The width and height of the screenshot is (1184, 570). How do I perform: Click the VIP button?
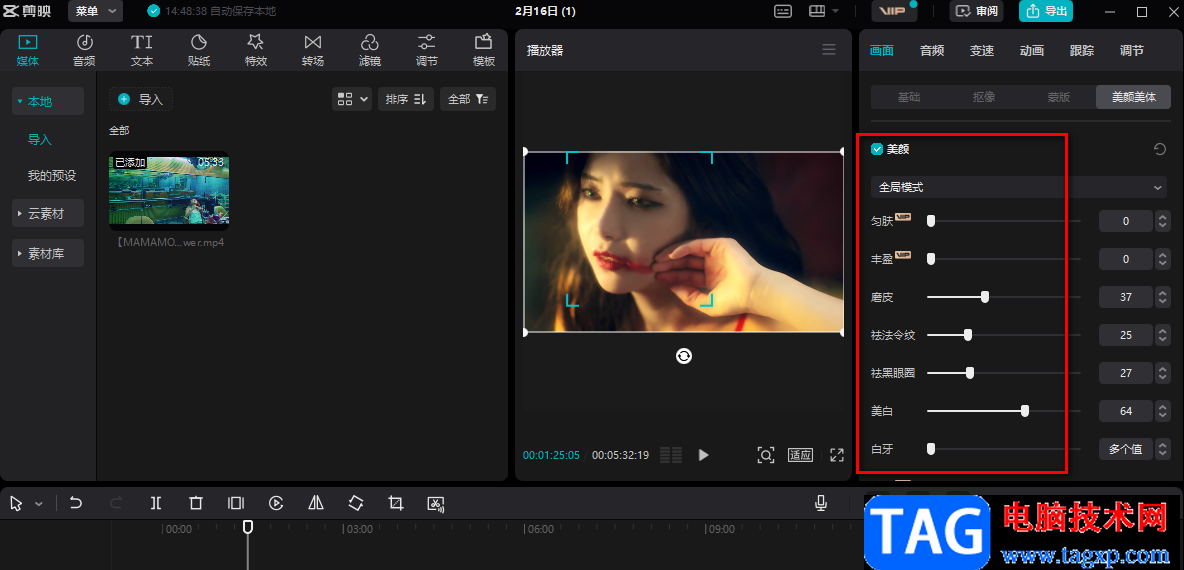pyautogui.click(x=894, y=11)
